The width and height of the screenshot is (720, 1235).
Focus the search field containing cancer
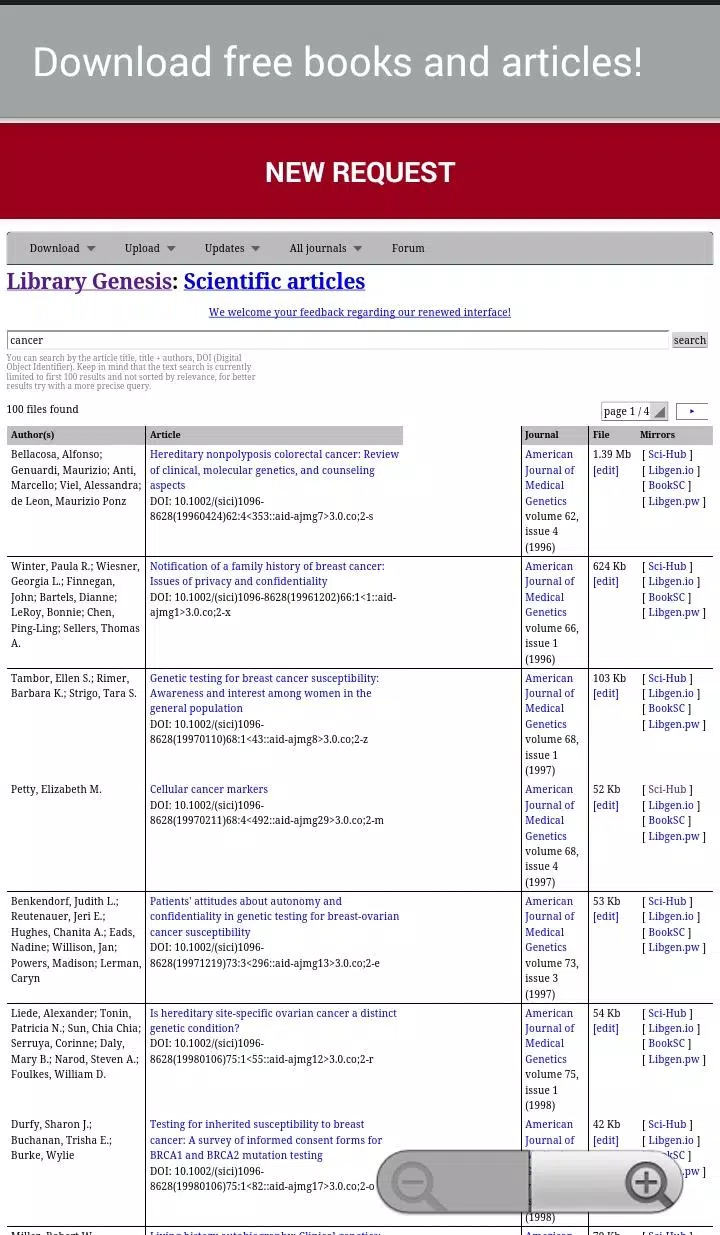[338, 340]
